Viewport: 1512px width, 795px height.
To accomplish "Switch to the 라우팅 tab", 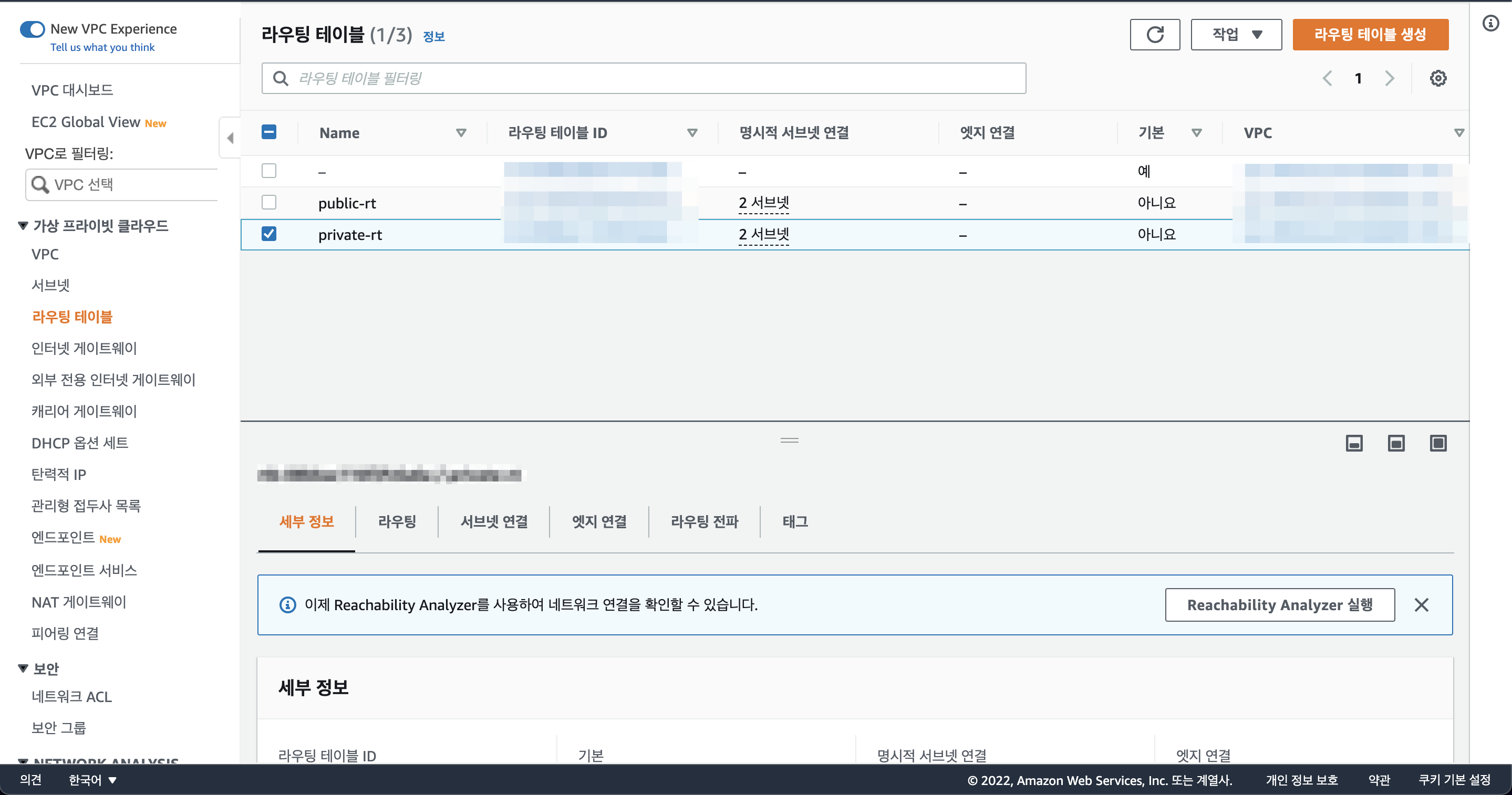I will [397, 521].
